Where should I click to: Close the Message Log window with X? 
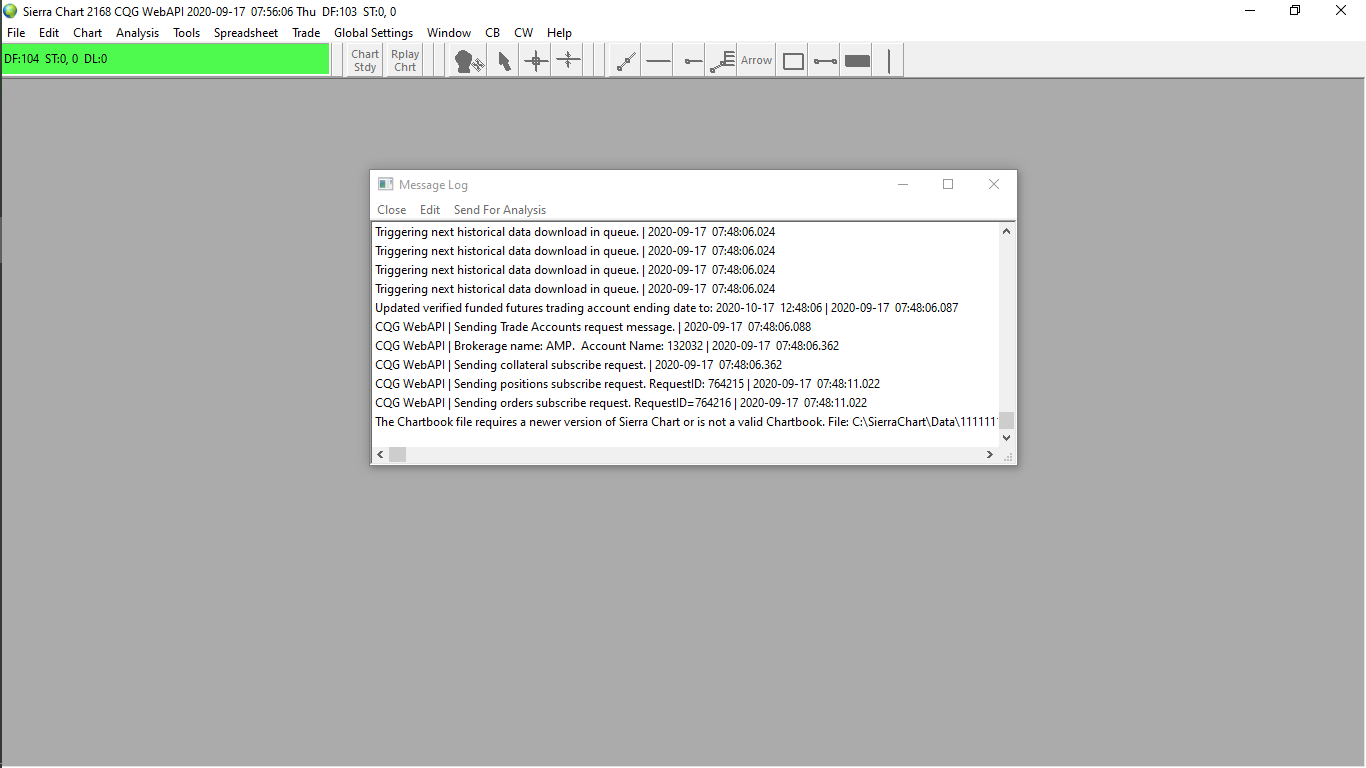tap(994, 184)
